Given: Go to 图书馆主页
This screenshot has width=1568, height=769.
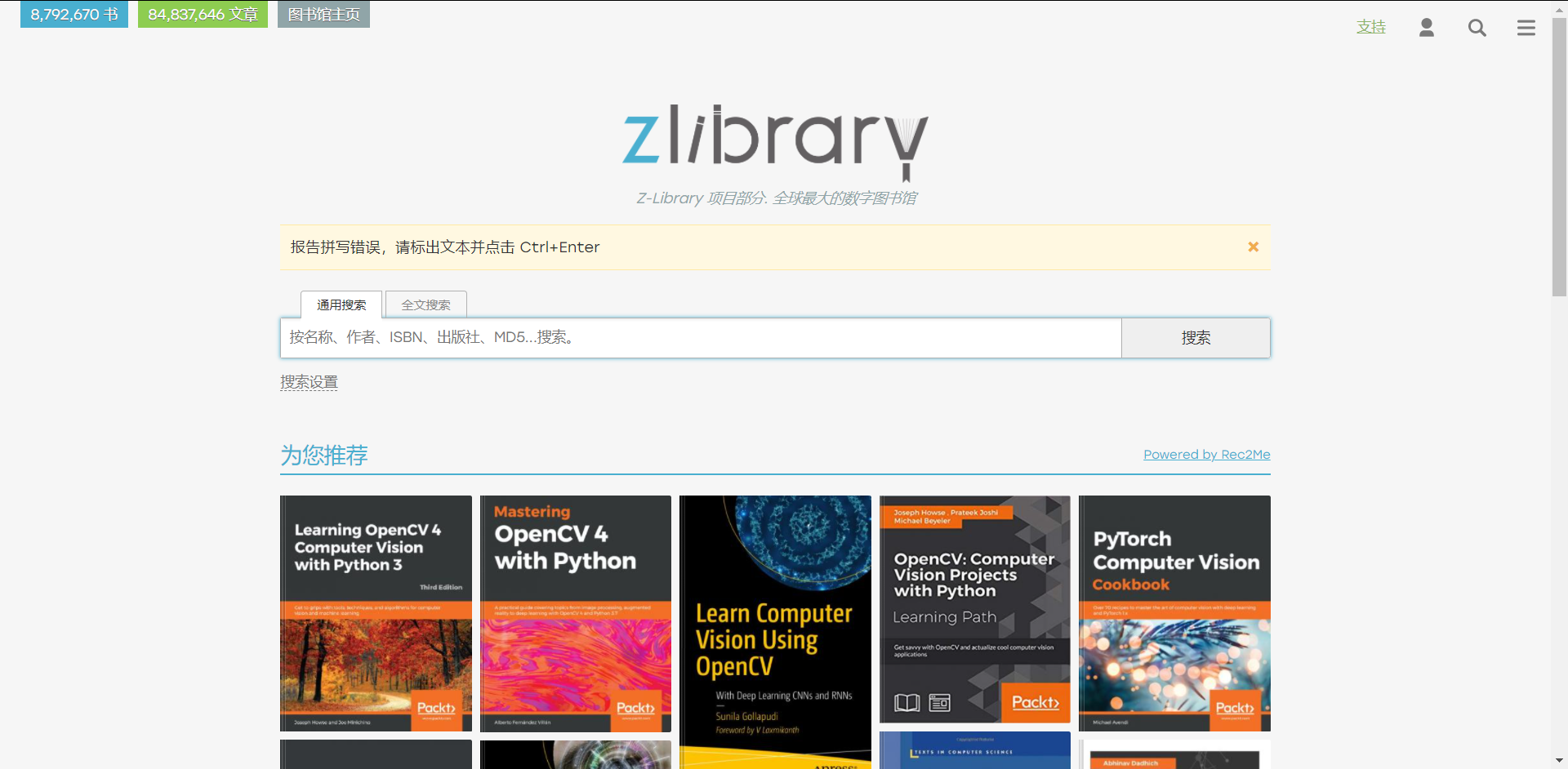Looking at the screenshot, I should 323,14.
